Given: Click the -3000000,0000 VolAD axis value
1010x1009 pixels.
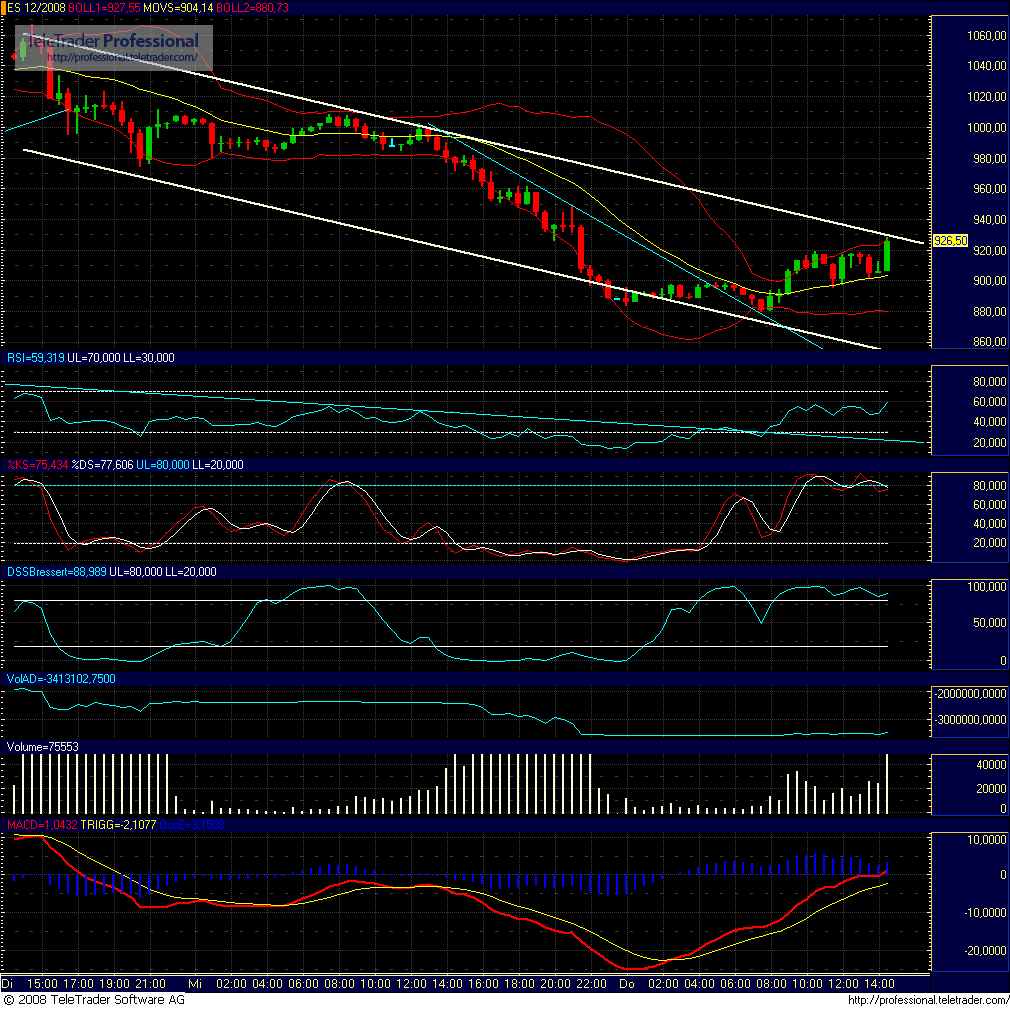Looking at the screenshot, I should 970,720.
